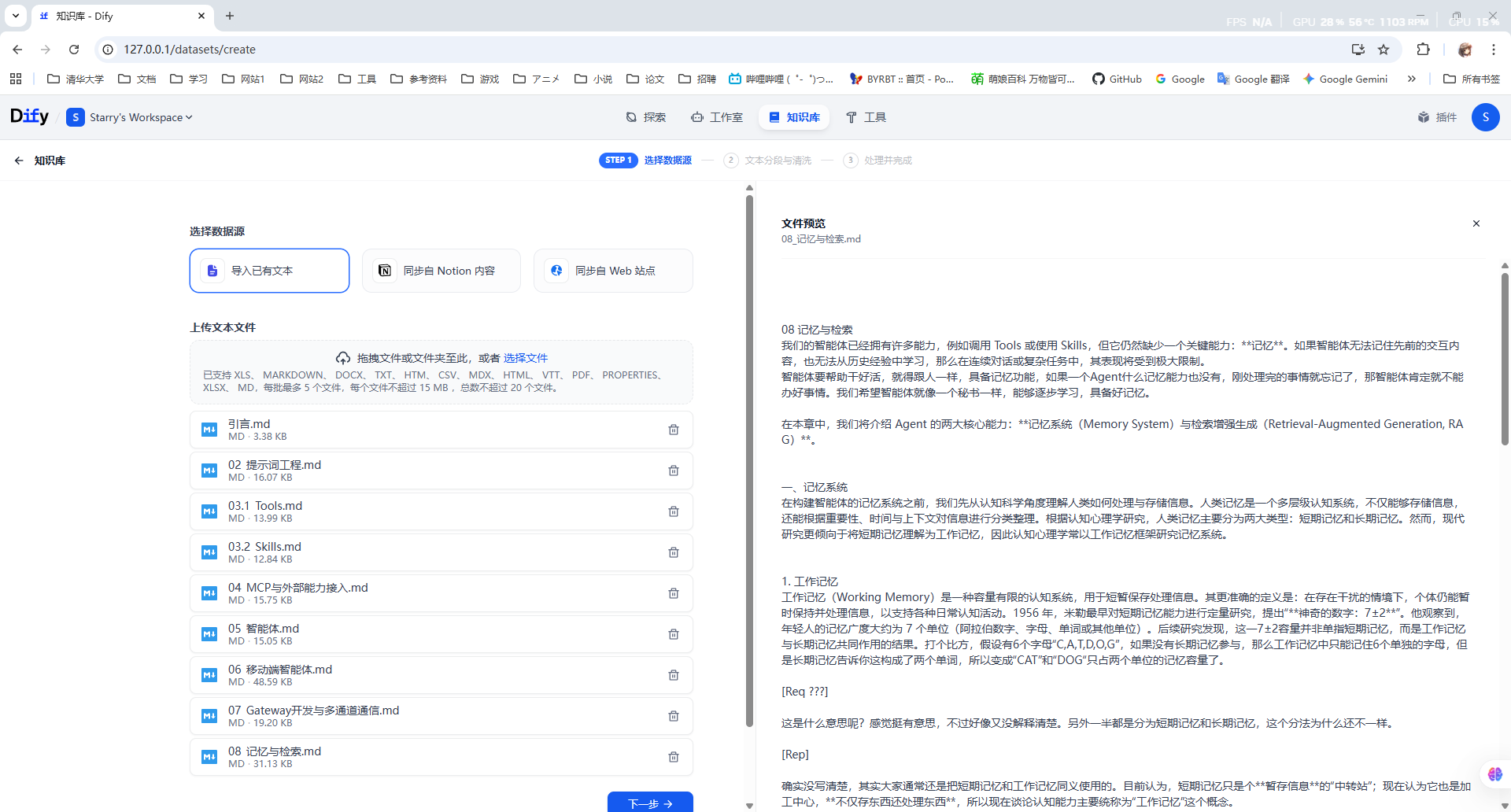Click the Dify logo

[x=29, y=116]
